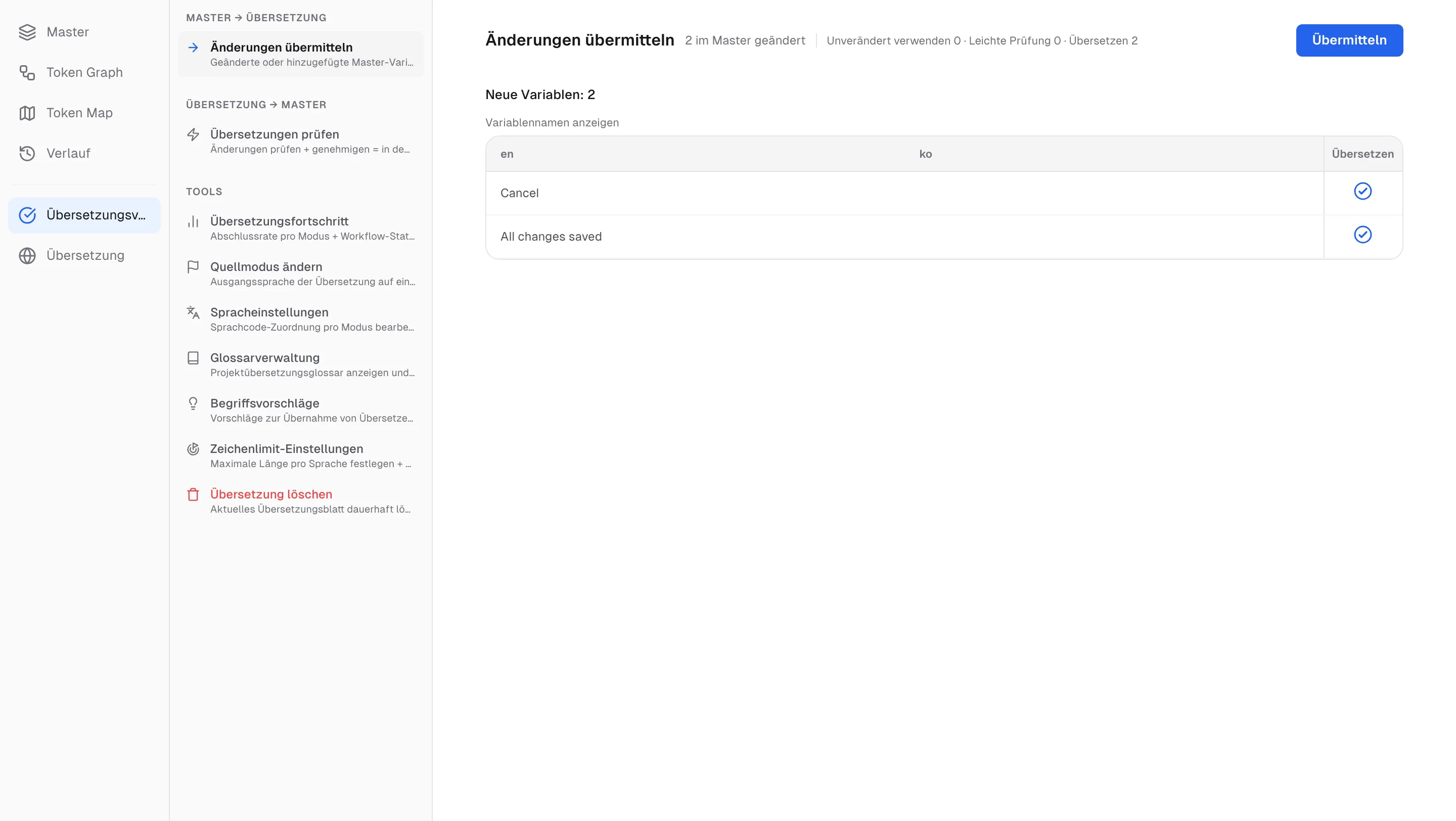Viewport: 1456px width, 821px height.
Task: Select the Änderungen übermitteln sidebar entry
Action: coord(301,54)
